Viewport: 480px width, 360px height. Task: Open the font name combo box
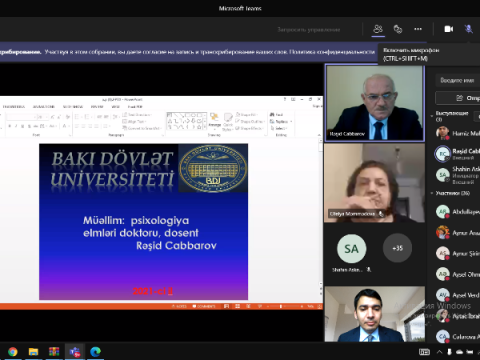click(21, 117)
